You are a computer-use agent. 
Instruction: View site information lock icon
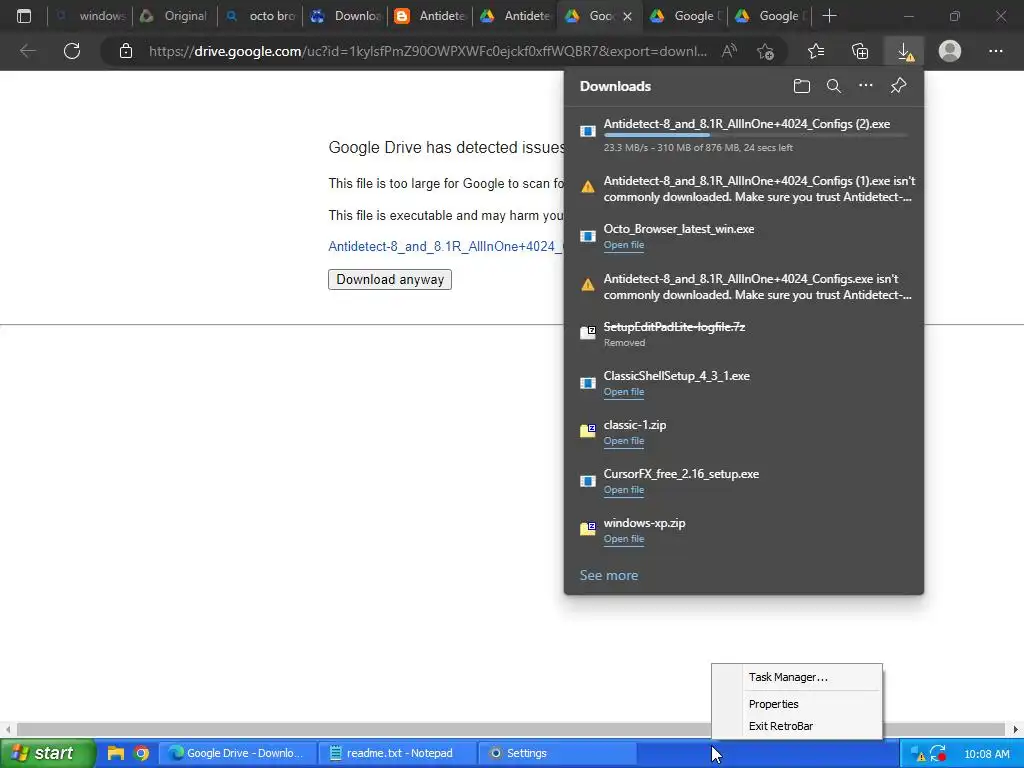[x=126, y=51]
